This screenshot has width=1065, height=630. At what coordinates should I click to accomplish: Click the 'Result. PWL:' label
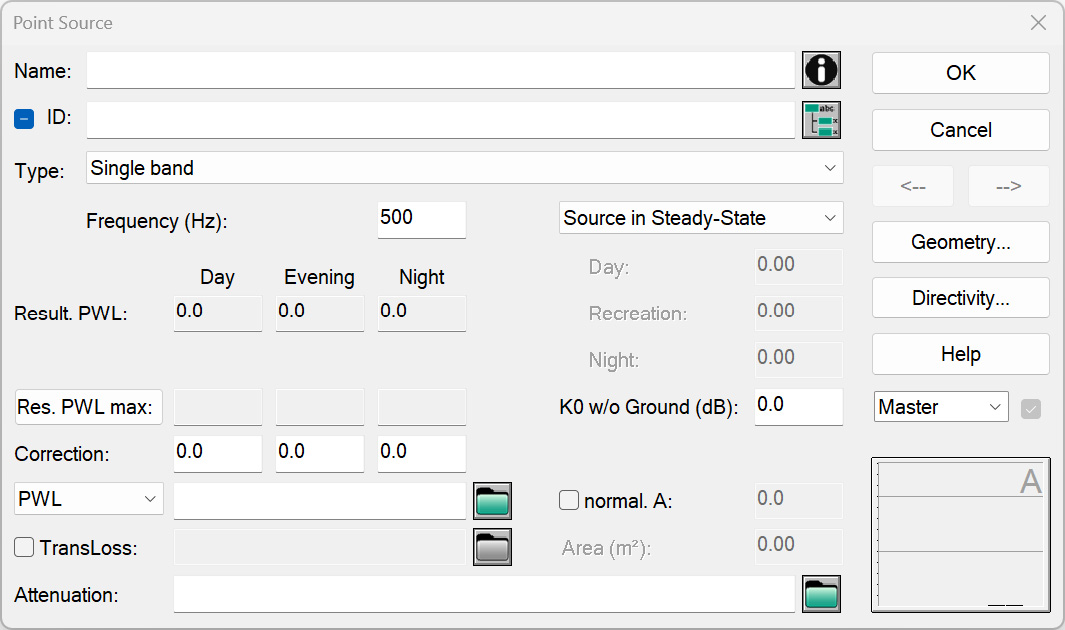[x=71, y=314]
